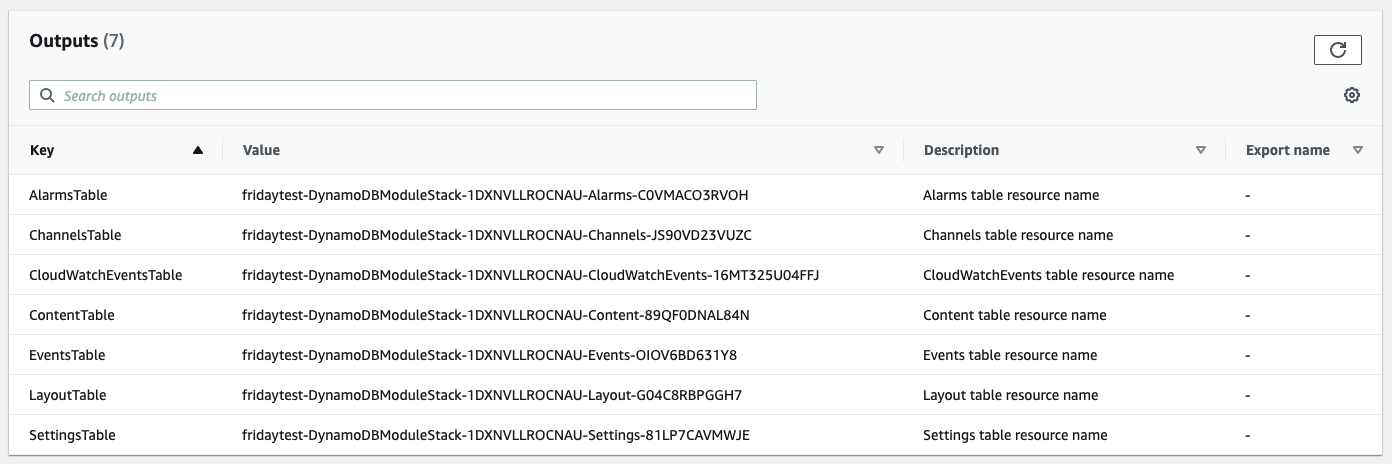Select the LayoutTable key cell
Image resolution: width=1392 pixels, height=464 pixels.
pyautogui.click(x=68, y=395)
